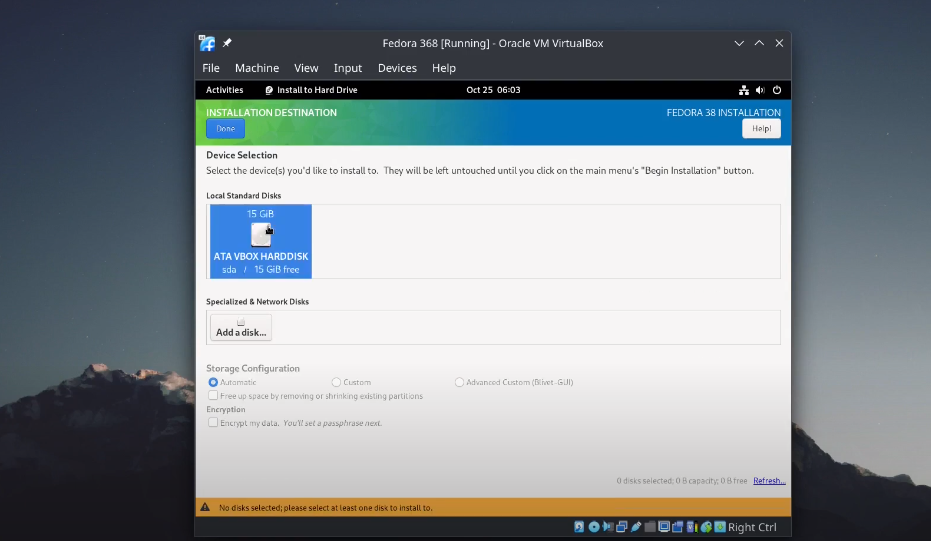
Task: Click the network wired icon in GNOME bar
Action: click(743, 90)
